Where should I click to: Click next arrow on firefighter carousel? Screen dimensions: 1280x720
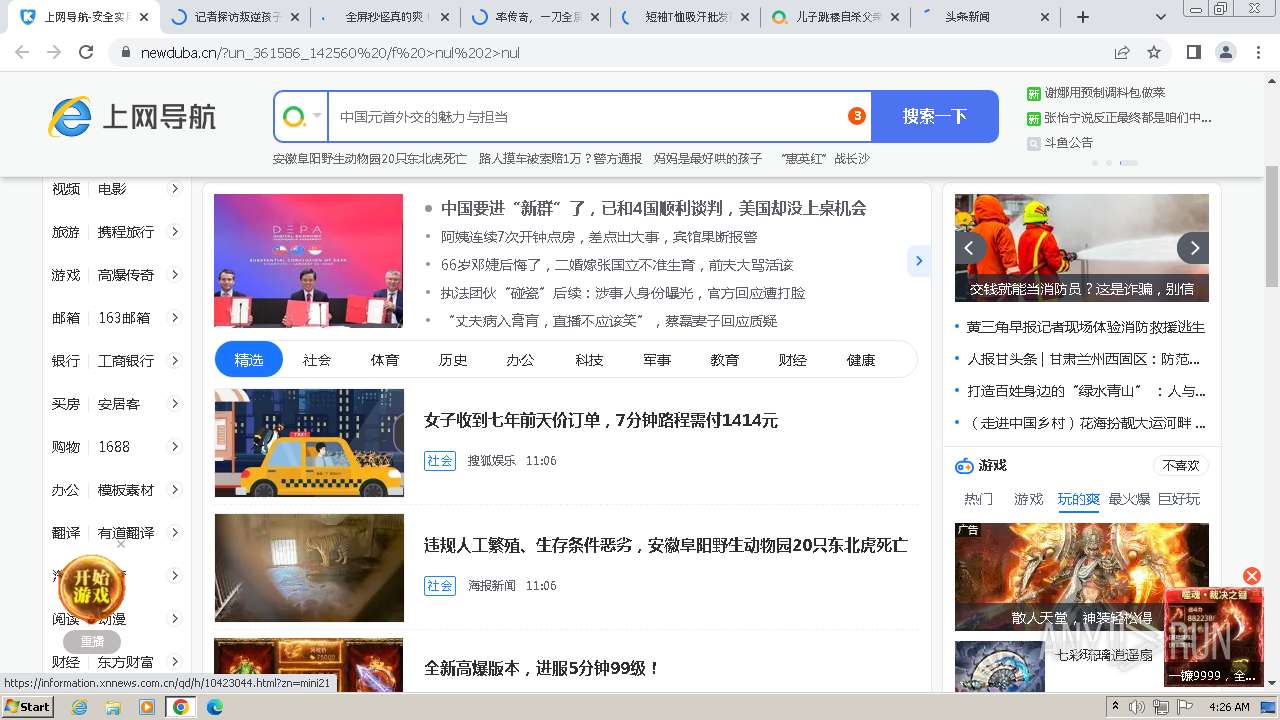pos(1193,248)
